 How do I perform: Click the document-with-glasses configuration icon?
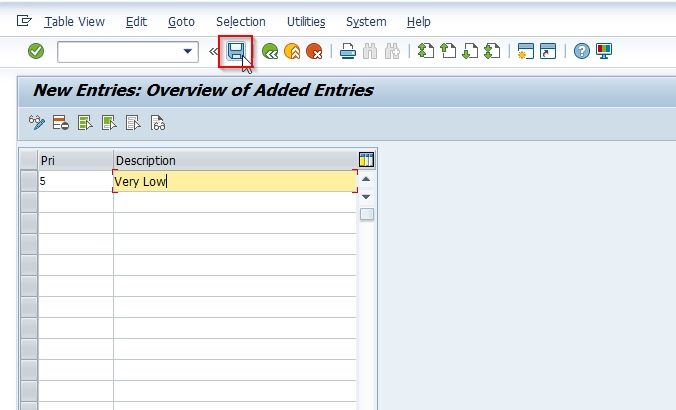(x=157, y=123)
